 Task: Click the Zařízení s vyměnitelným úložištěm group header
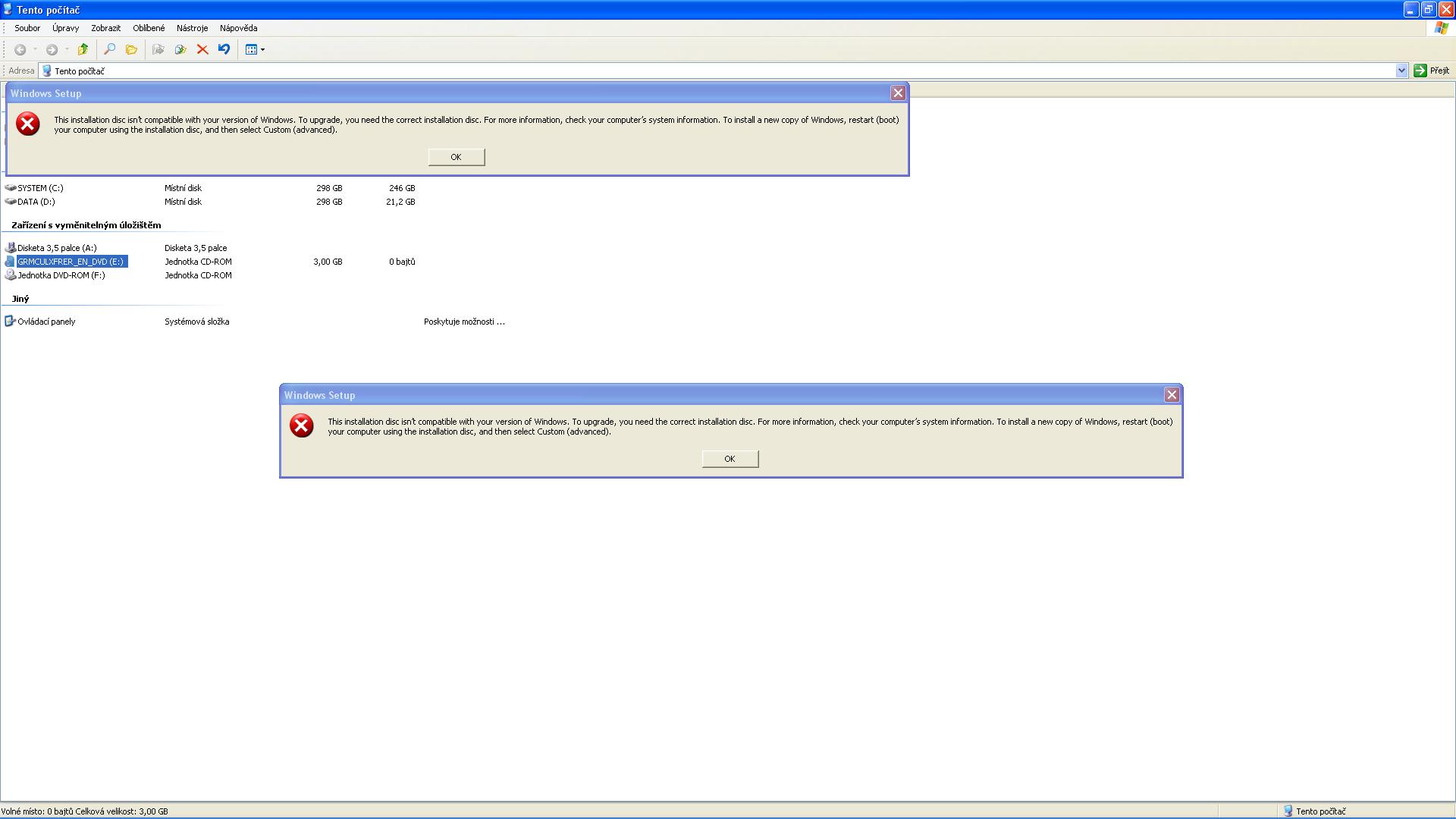tap(86, 225)
